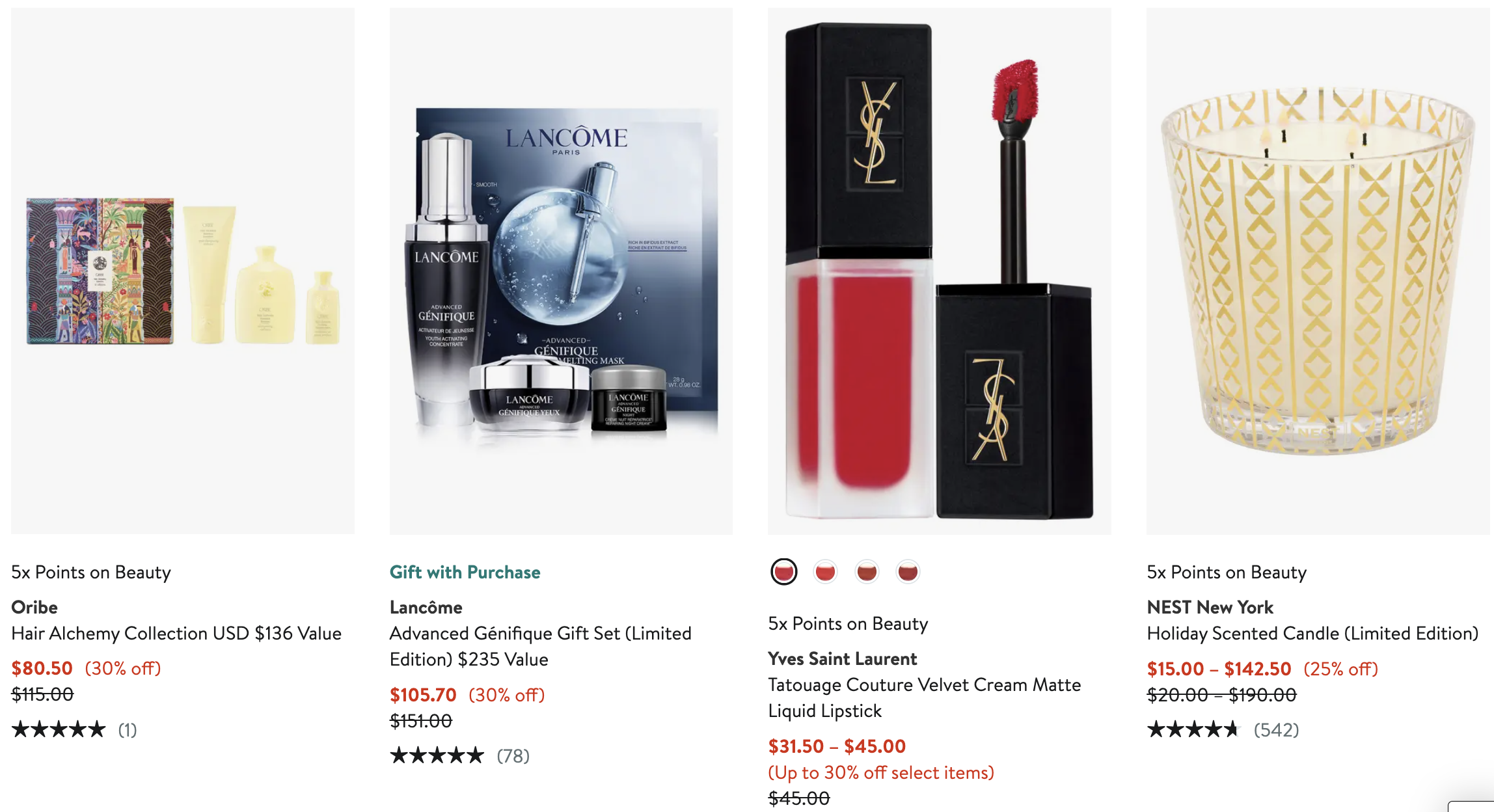This screenshot has width=1494, height=812.
Task: Open the Oribe Hair Alchemy product image
Action: (183, 271)
